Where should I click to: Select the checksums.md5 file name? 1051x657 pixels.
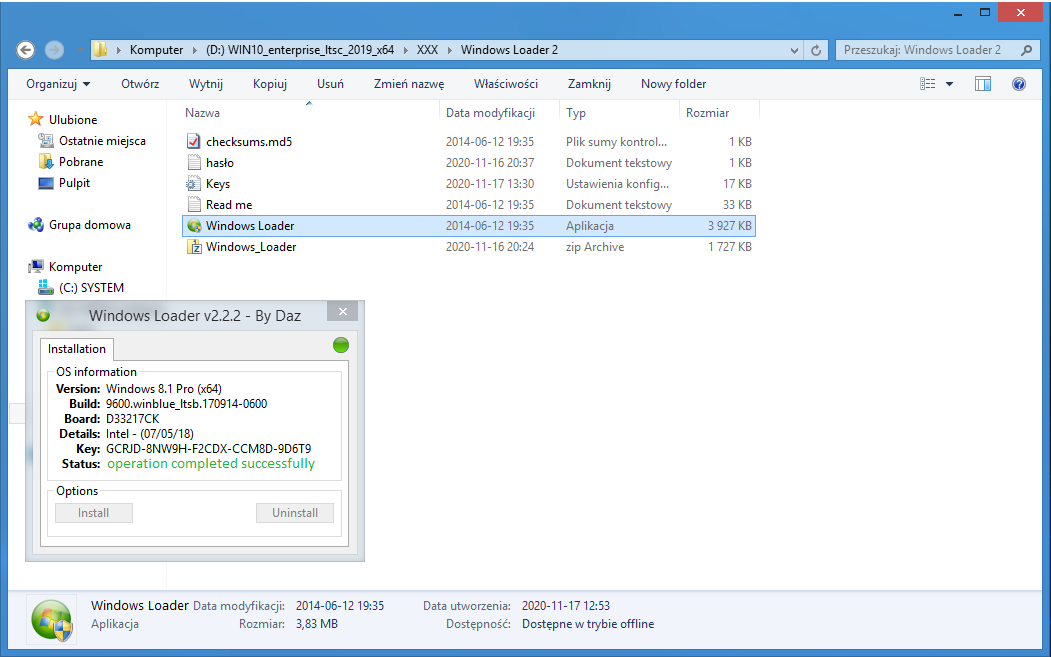tap(249, 141)
